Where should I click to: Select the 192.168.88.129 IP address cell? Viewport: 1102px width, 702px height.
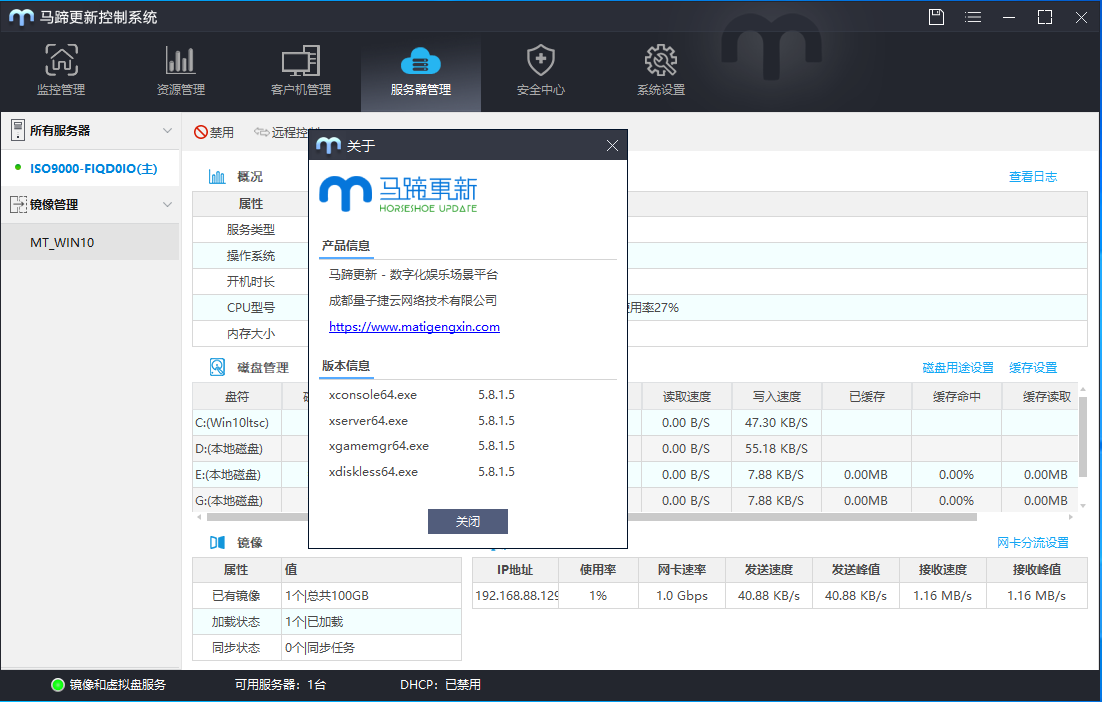coord(516,596)
